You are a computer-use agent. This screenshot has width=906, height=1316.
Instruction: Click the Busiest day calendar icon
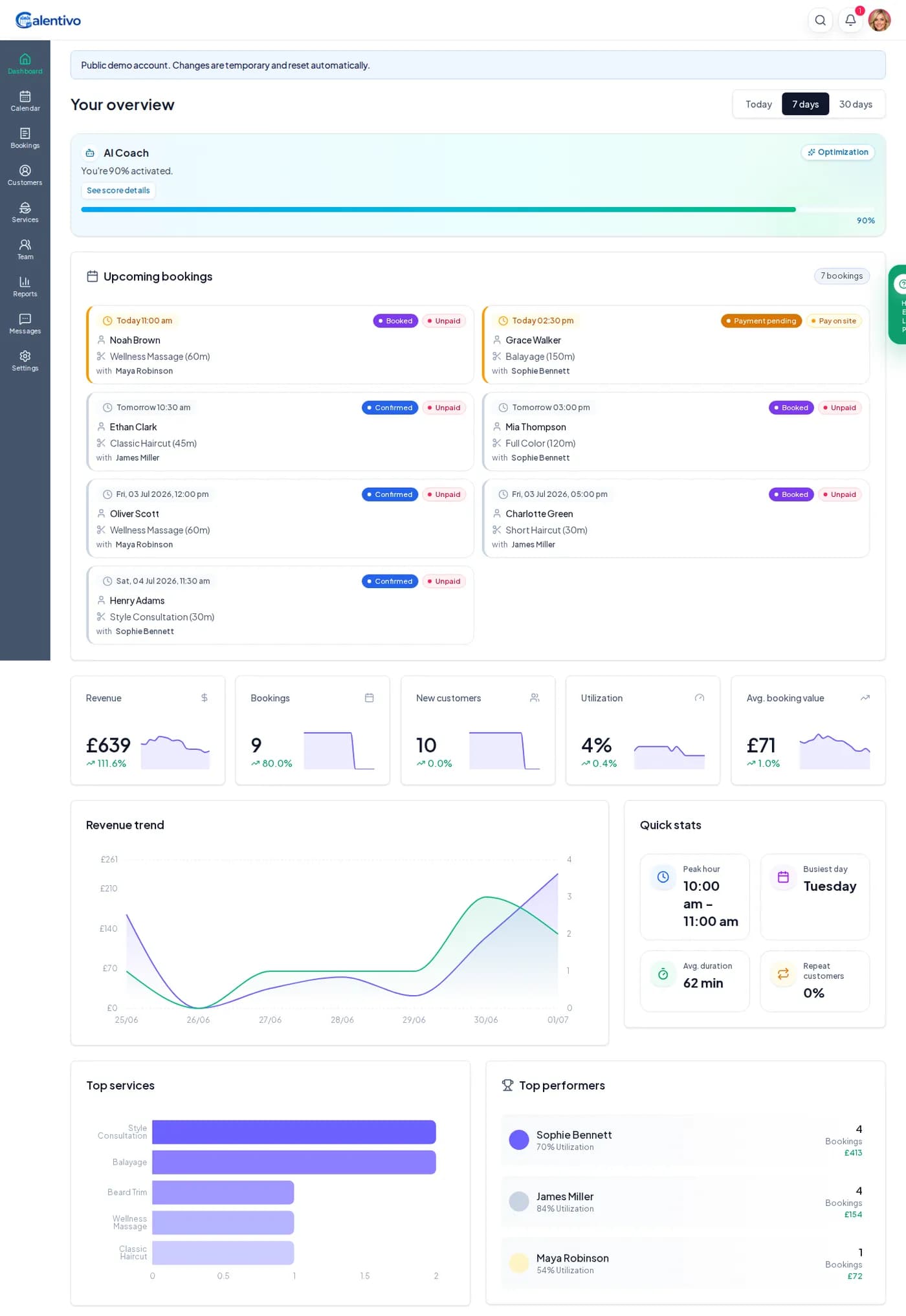(x=783, y=877)
